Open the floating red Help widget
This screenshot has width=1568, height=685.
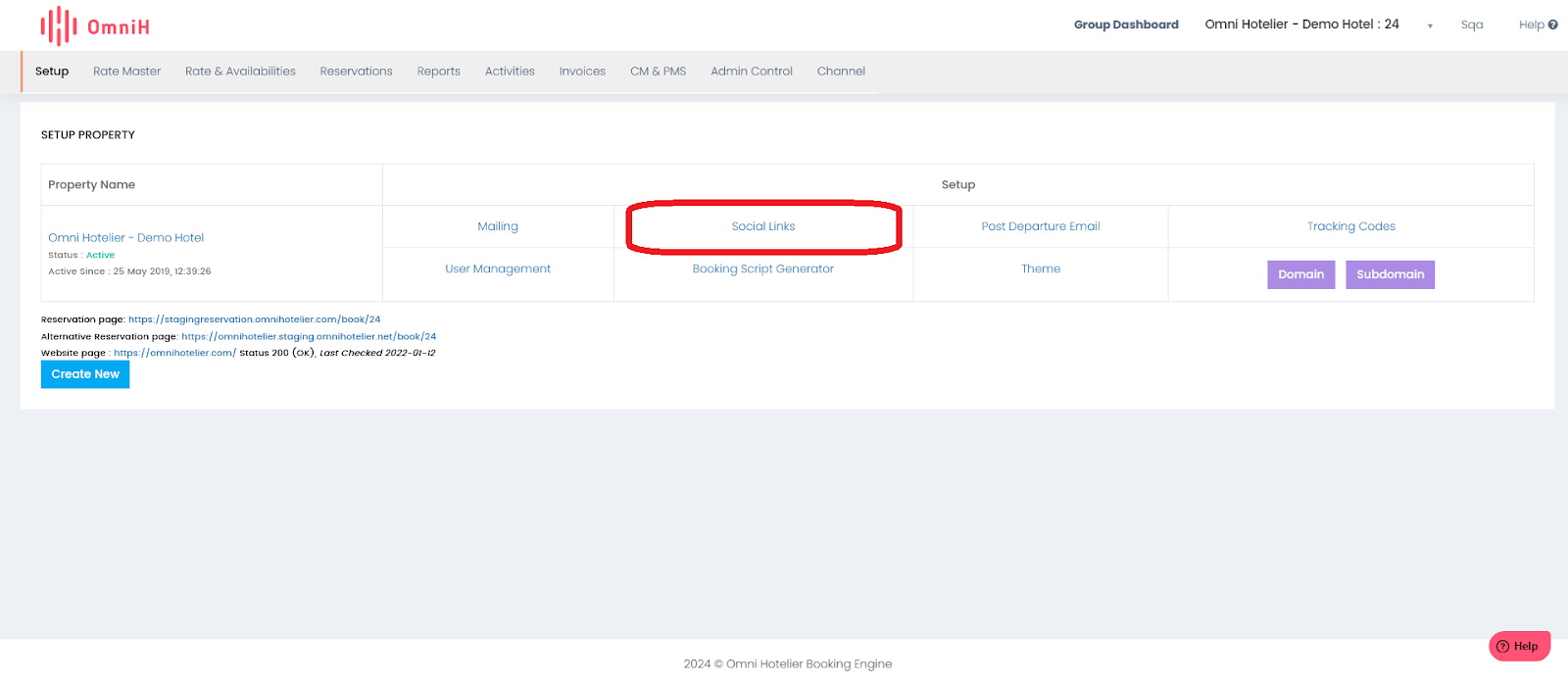(x=1519, y=646)
